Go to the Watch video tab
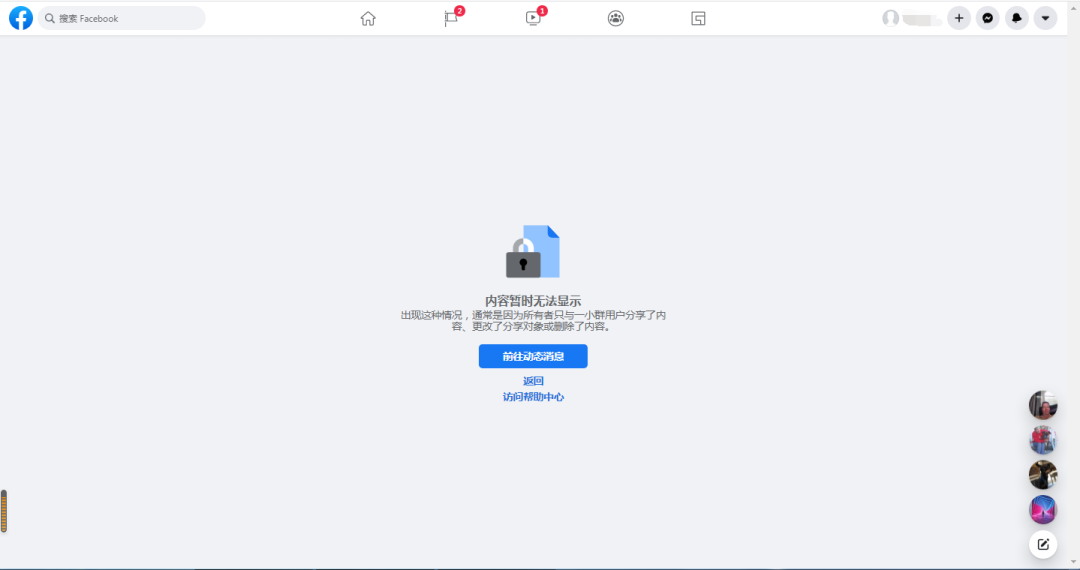The width and height of the screenshot is (1080, 570). point(533,18)
